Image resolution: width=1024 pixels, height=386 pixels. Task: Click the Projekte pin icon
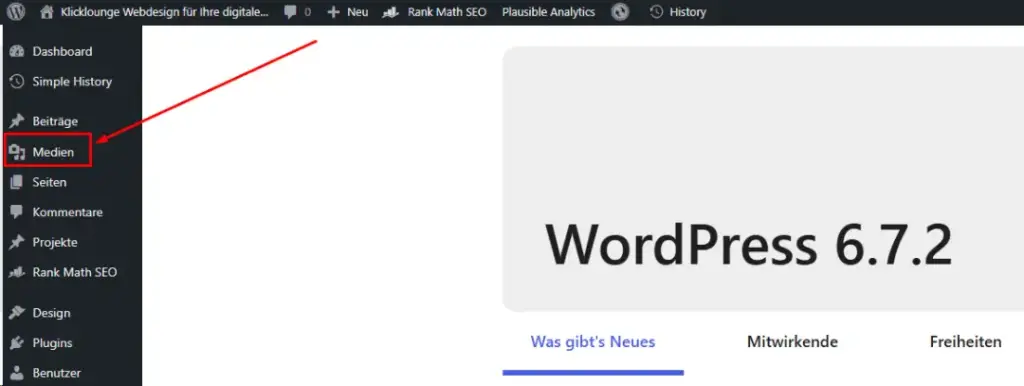pyautogui.click(x=17, y=242)
